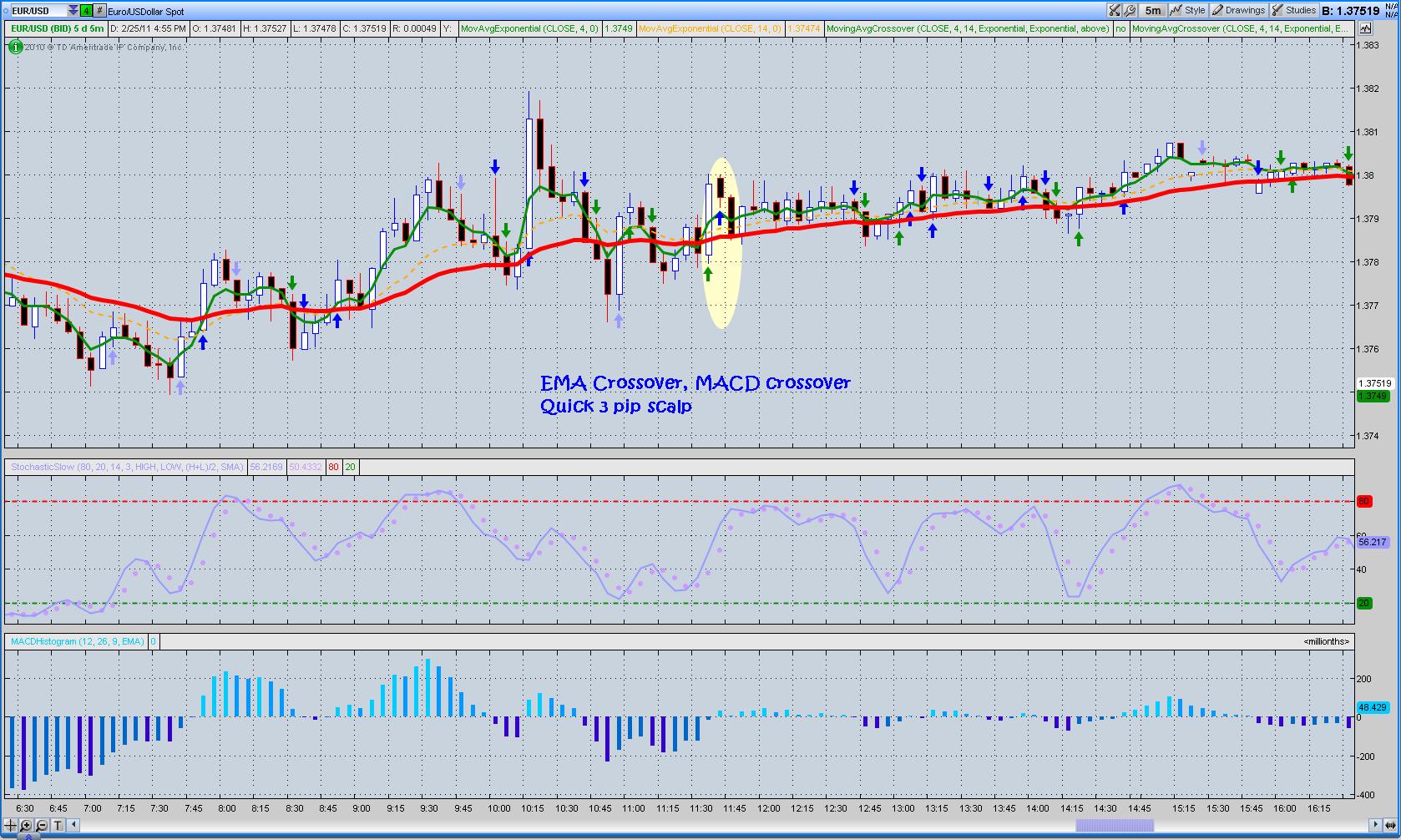The width and height of the screenshot is (1401, 840).
Task: Click the 'EMA Crossover, MACD Crossover' chart annotation
Action: point(695,383)
